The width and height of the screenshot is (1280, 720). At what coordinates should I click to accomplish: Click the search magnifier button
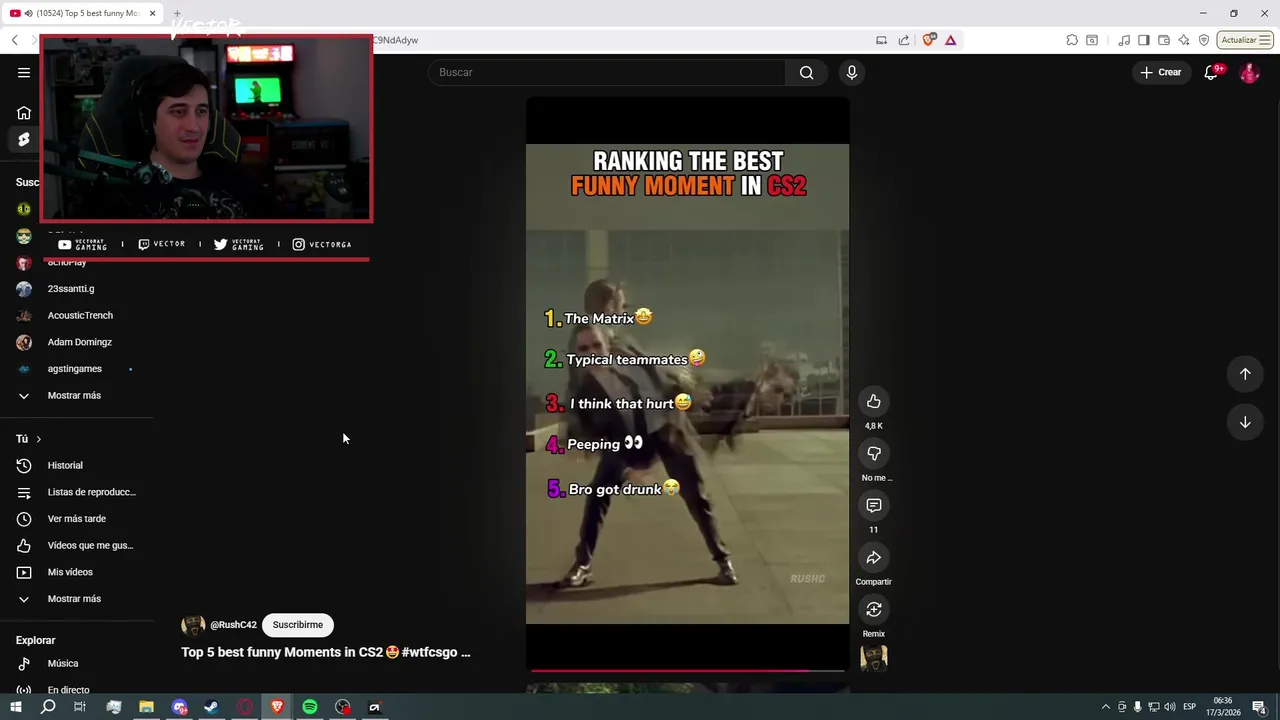(x=806, y=72)
